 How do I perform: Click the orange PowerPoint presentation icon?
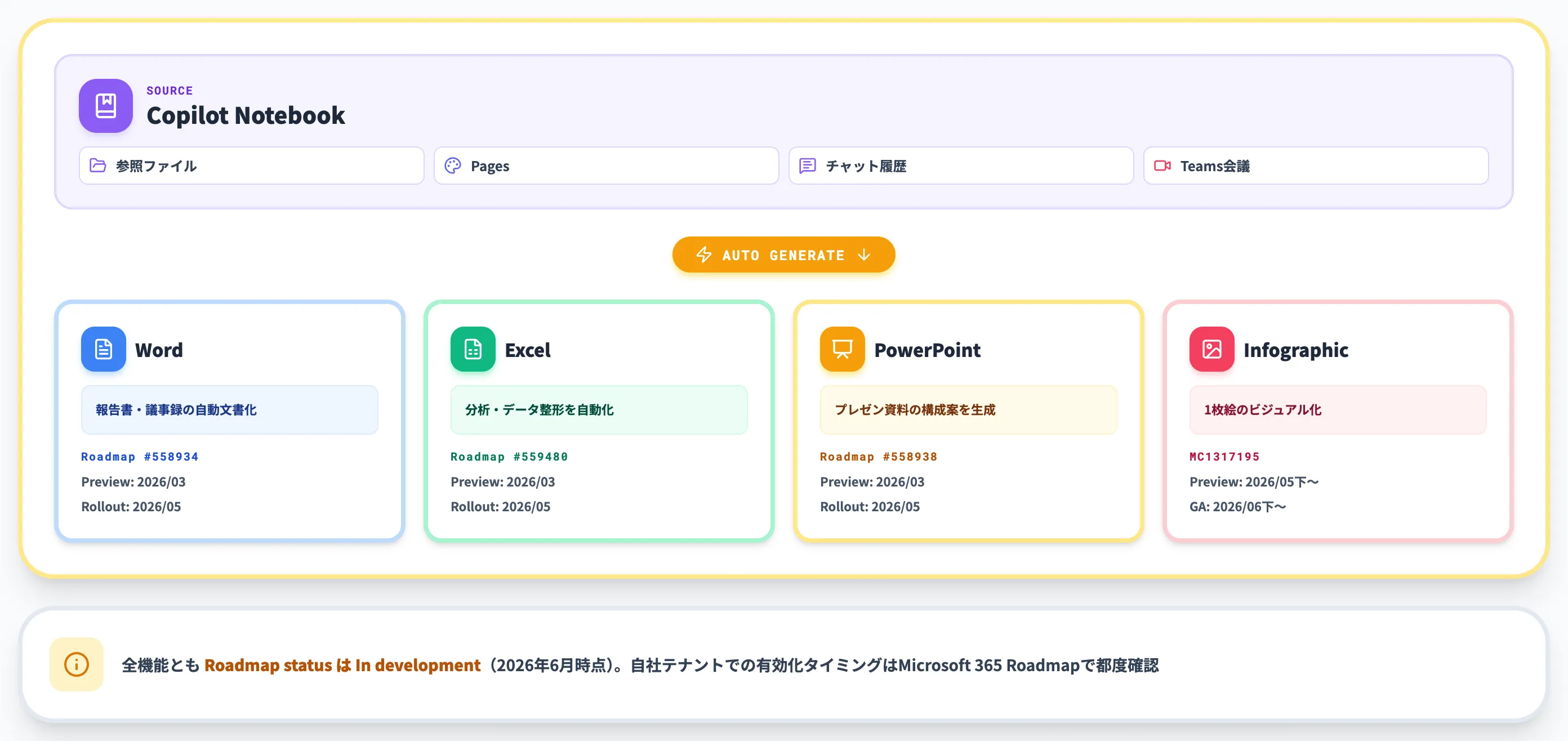(x=843, y=349)
